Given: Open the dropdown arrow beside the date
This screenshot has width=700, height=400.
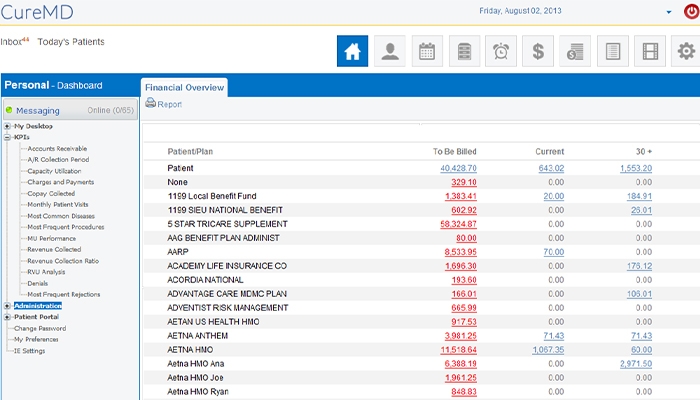Looking at the screenshot, I should (x=669, y=12).
